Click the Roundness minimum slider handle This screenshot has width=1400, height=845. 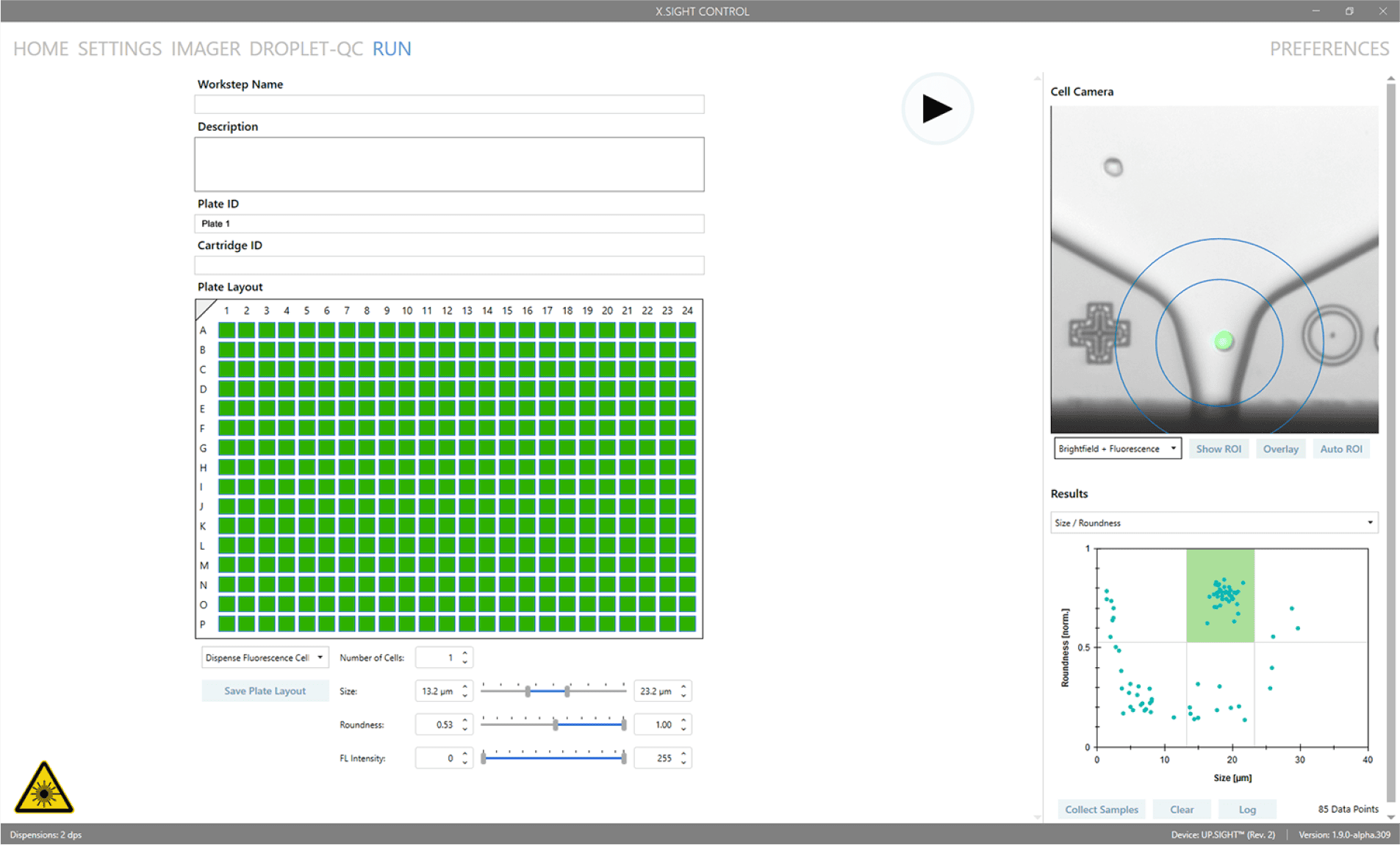tap(556, 724)
